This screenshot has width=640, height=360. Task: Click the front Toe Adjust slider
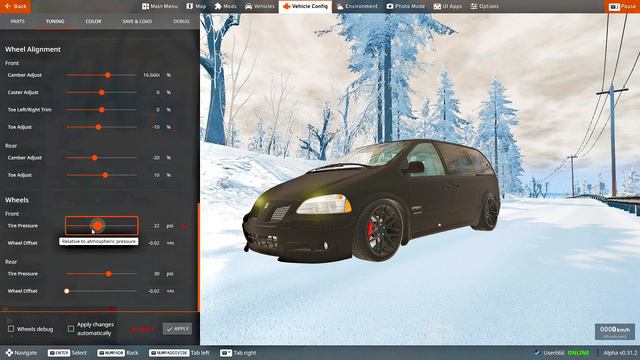coord(101,127)
